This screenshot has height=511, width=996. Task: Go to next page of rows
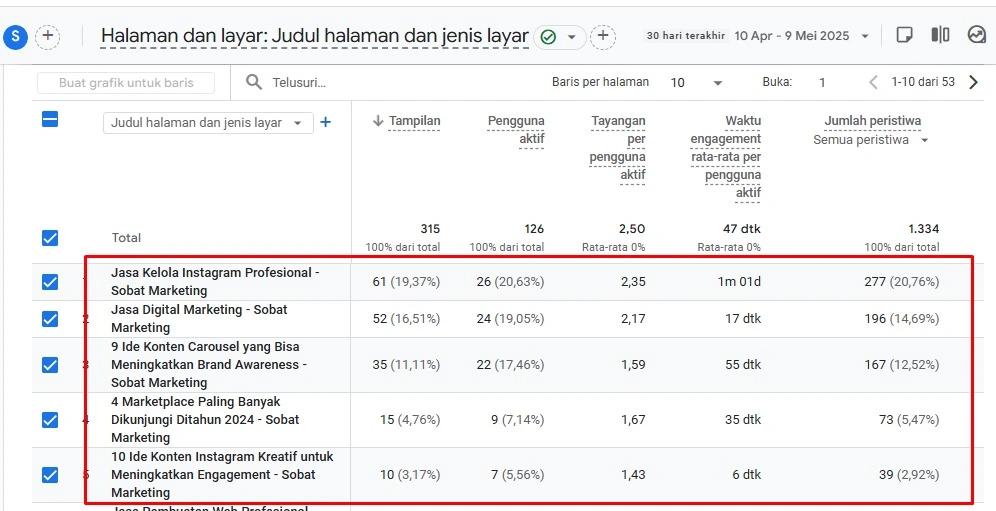(973, 82)
